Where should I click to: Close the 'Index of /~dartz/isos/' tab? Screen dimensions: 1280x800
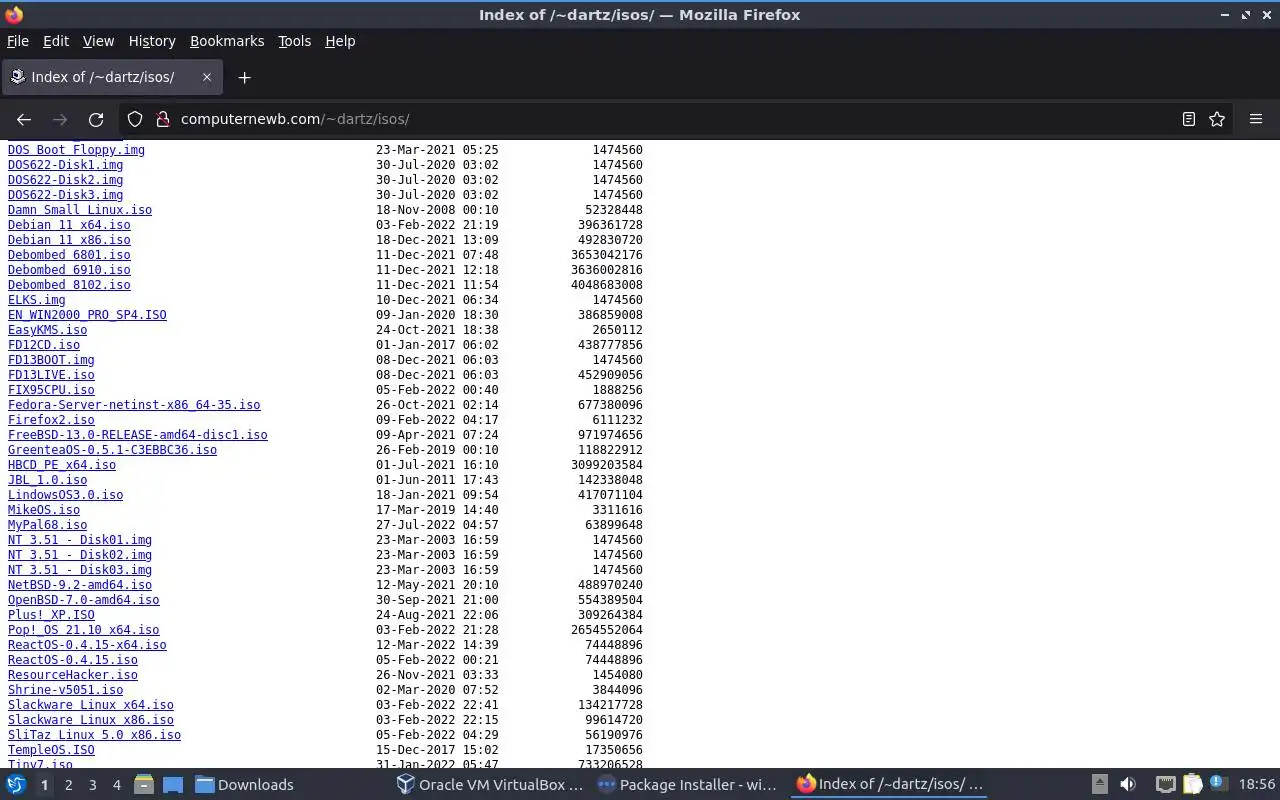[x=207, y=77]
